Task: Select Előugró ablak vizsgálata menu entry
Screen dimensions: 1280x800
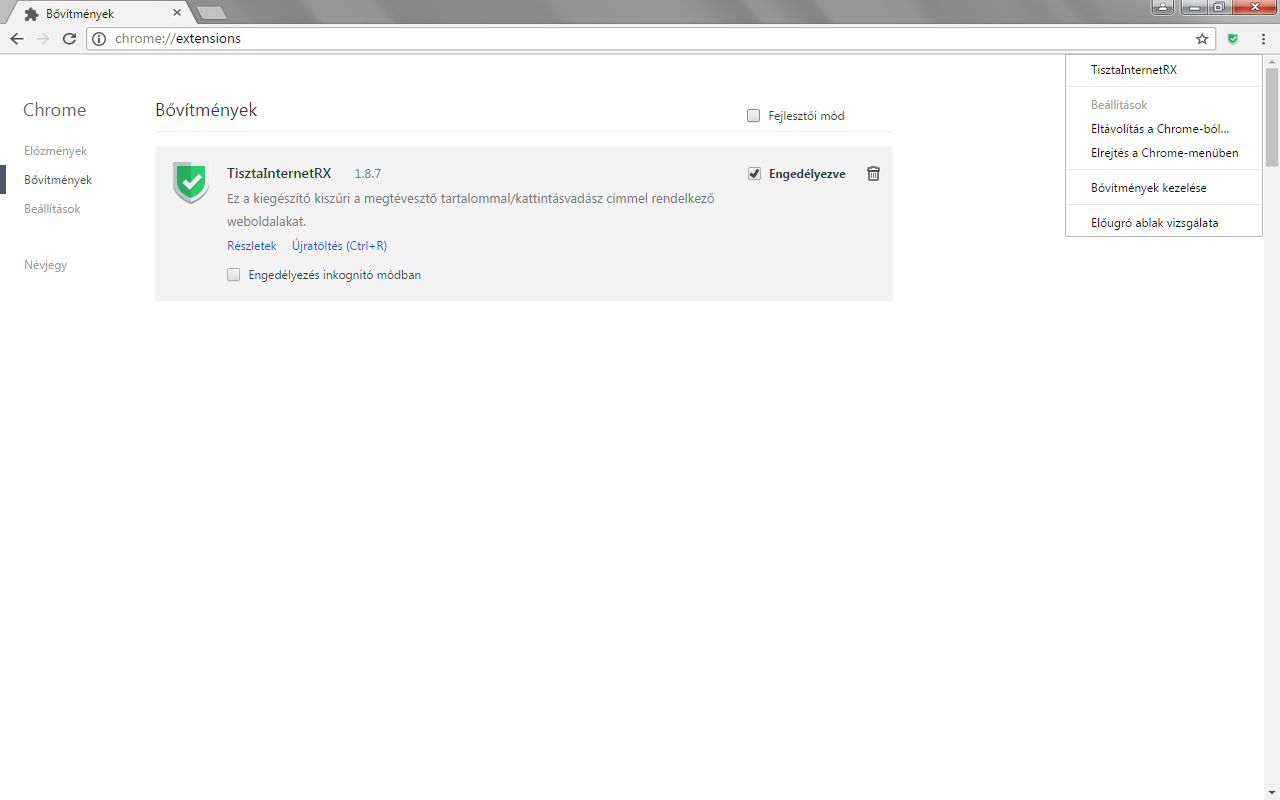Action: [1164, 223]
